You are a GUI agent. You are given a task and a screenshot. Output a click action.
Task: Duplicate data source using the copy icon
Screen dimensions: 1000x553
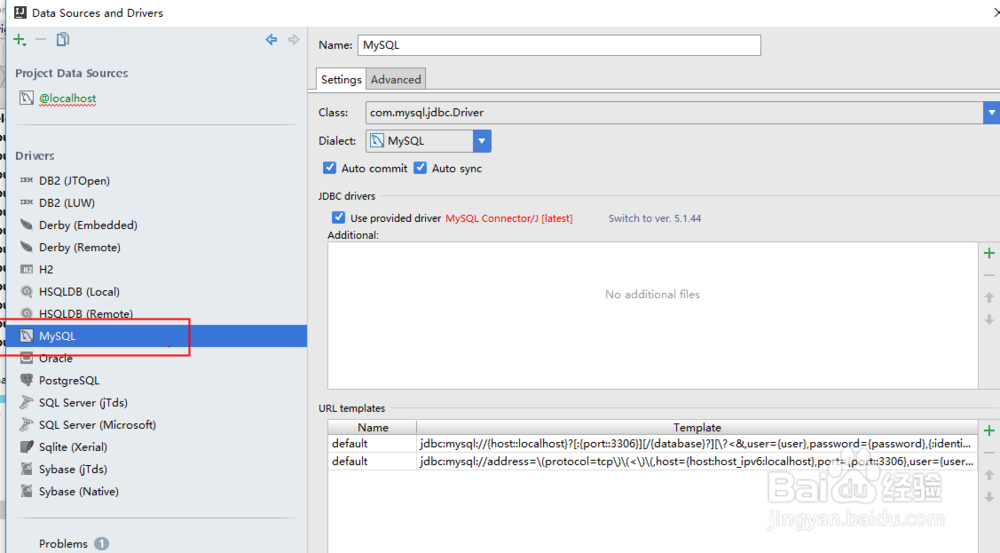pyautogui.click(x=62, y=40)
